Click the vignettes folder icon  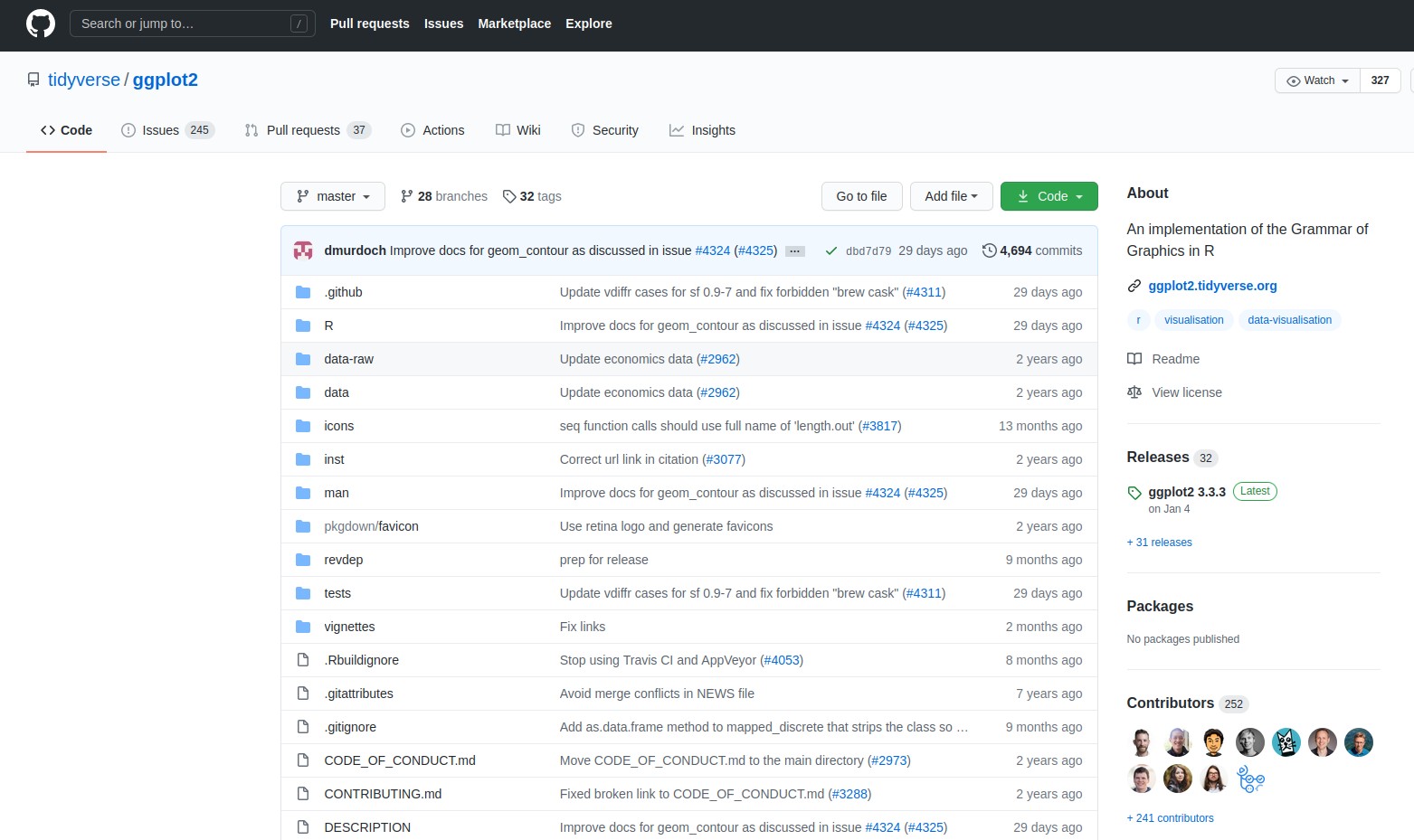coord(303,627)
